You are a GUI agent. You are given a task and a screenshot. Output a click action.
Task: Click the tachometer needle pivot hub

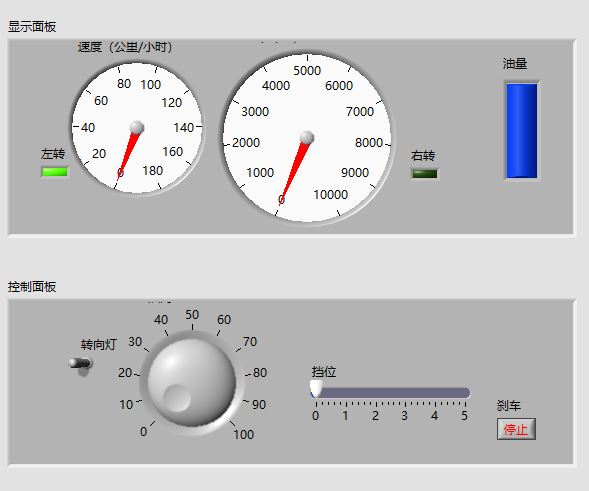[307, 138]
